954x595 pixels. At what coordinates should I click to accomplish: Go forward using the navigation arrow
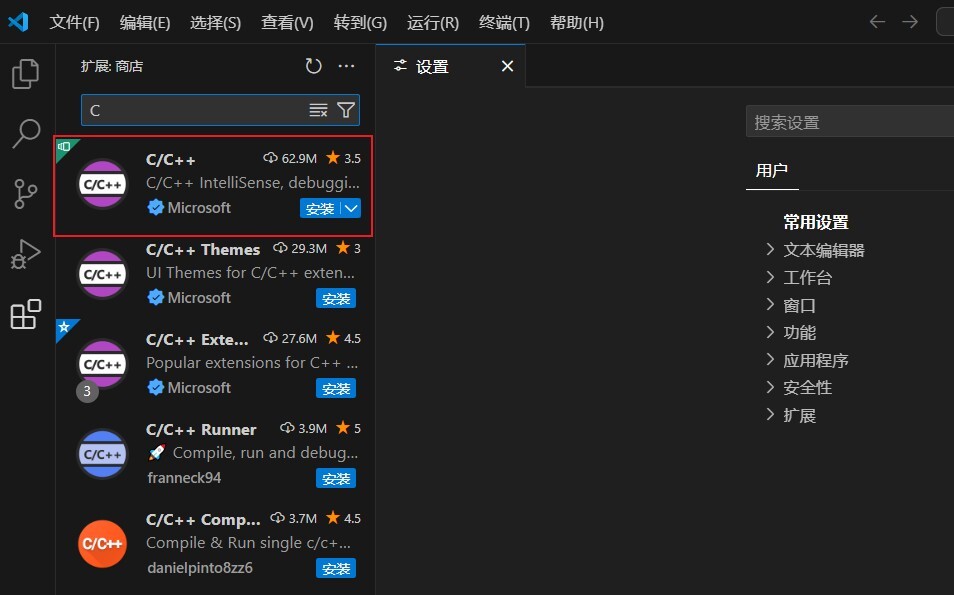point(910,22)
